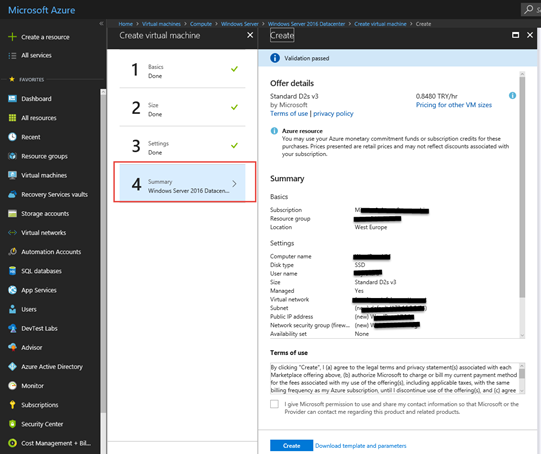
Task: Click the Validation passed info icon
Action: click(x=275, y=58)
